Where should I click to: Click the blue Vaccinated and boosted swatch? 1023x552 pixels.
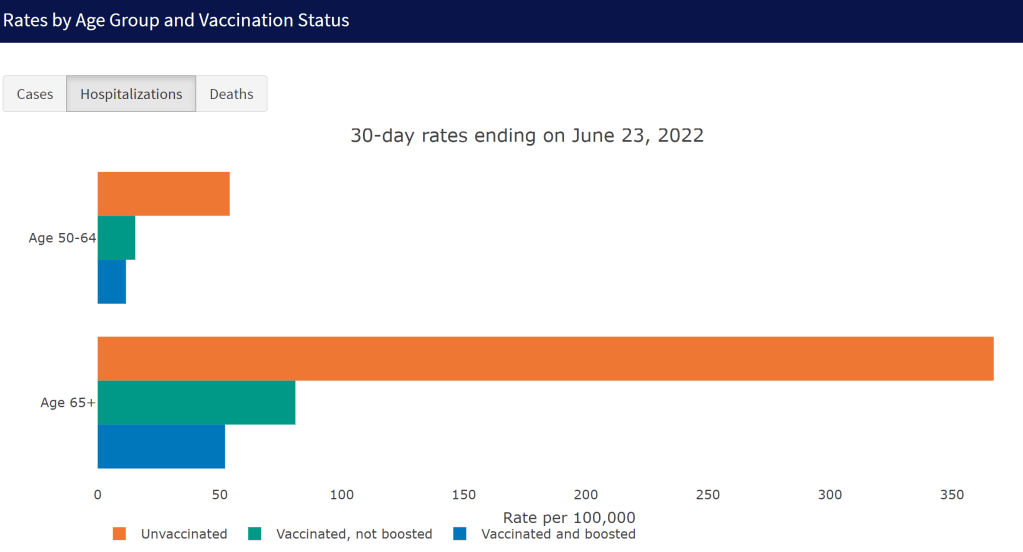[460, 534]
